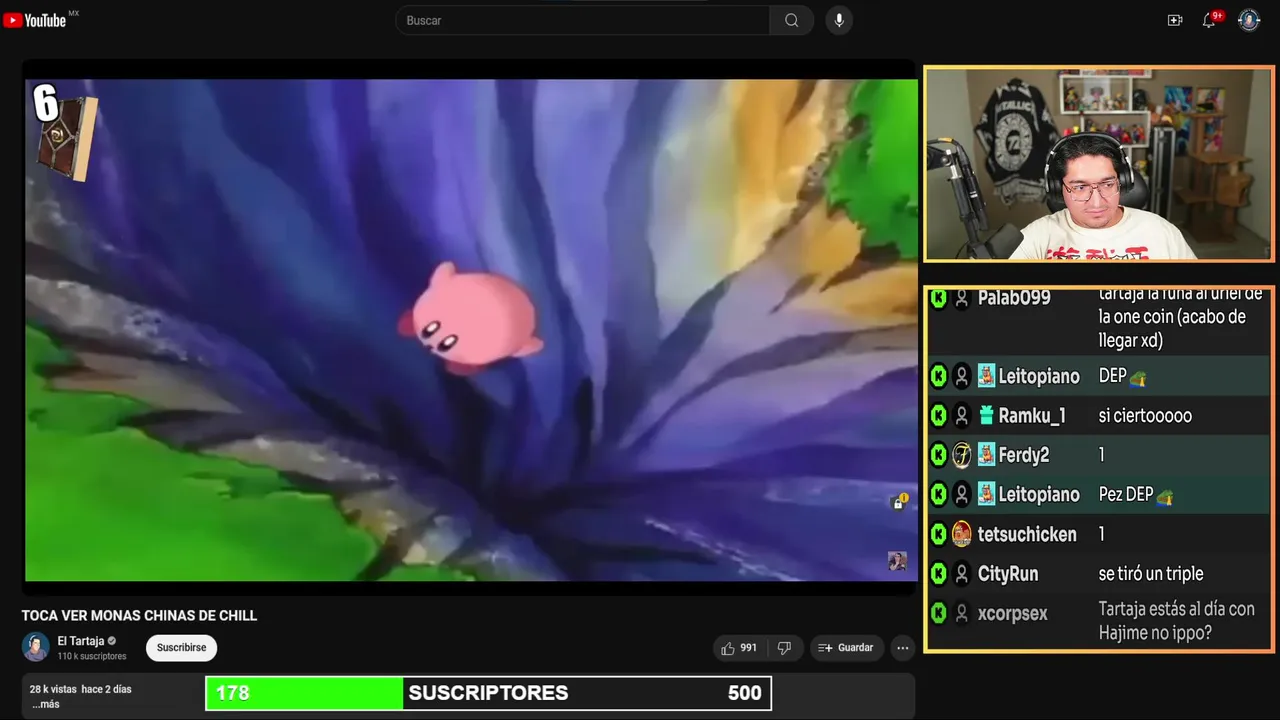Viewport: 1280px width, 720px height.
Task: Click the tetsuchicken username
Action: (1027, 534)
